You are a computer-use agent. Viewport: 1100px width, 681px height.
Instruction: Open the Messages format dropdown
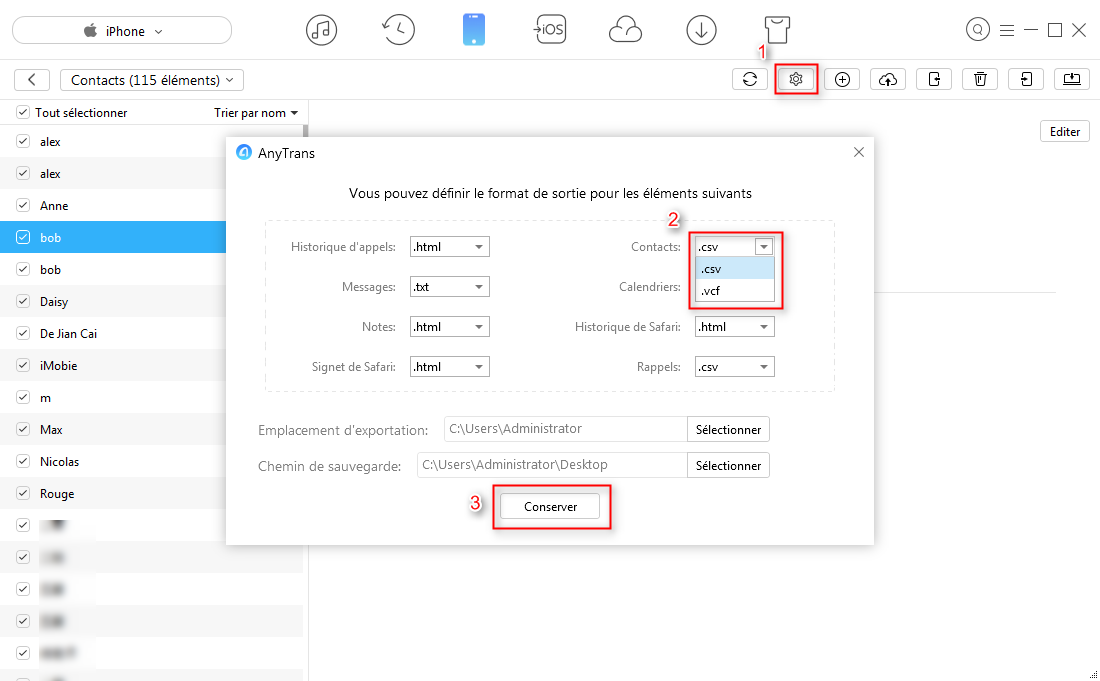450,286
